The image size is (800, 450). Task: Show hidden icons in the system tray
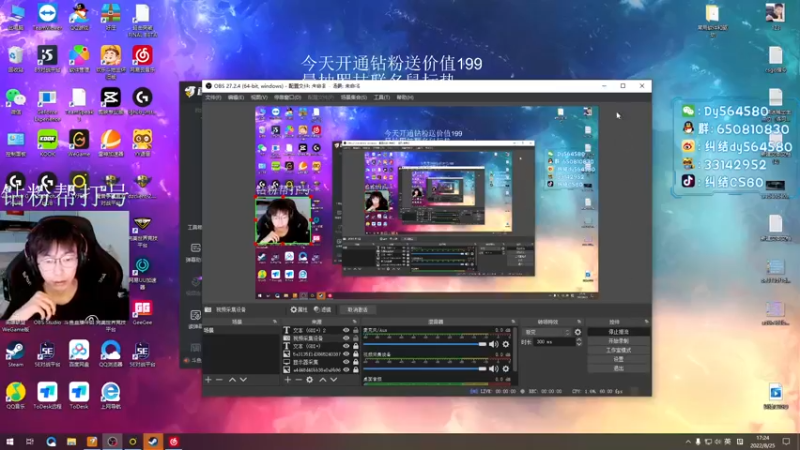click(688, 442)
